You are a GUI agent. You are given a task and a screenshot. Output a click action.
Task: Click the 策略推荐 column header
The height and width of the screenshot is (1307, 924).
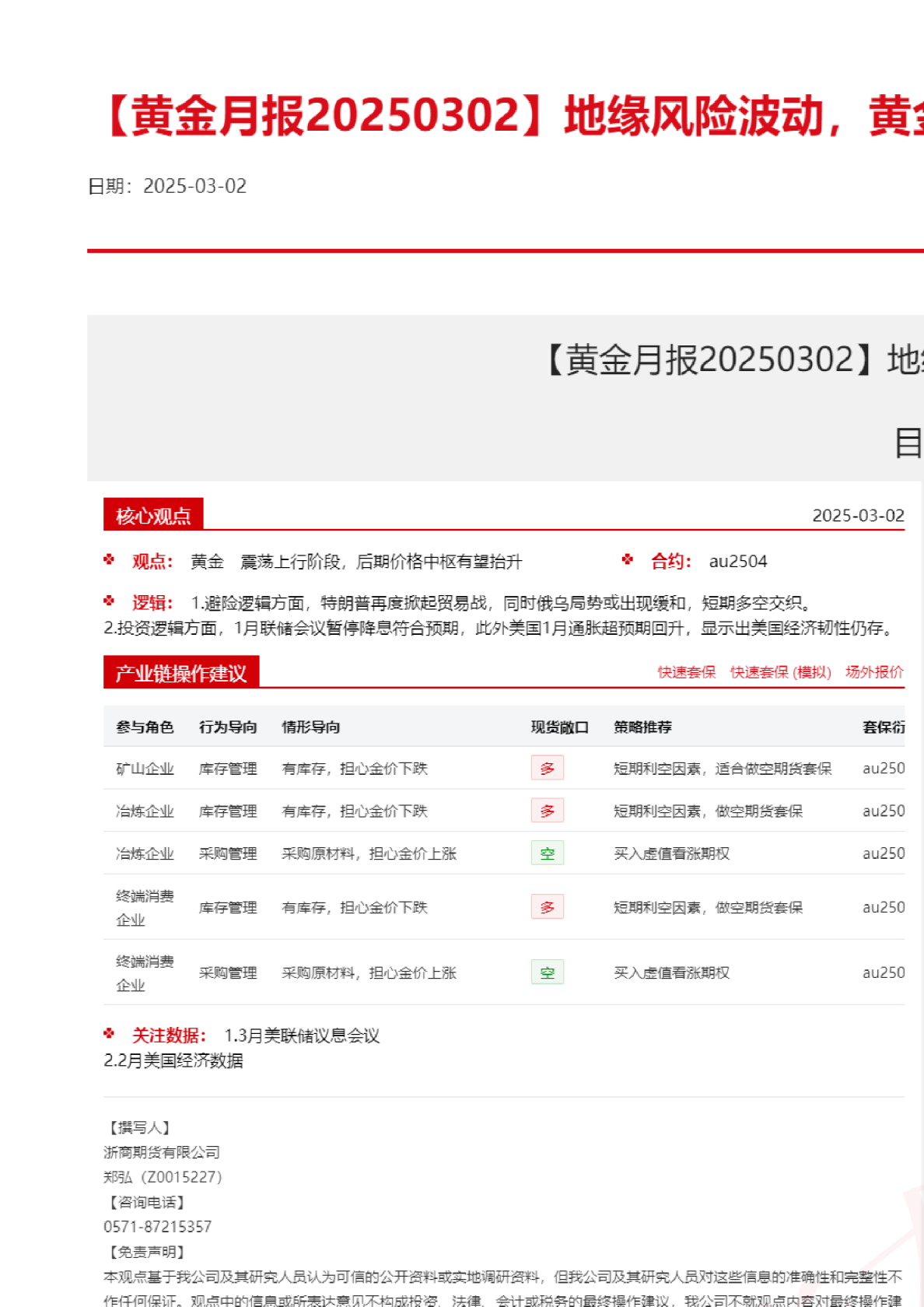pos(642,727)
